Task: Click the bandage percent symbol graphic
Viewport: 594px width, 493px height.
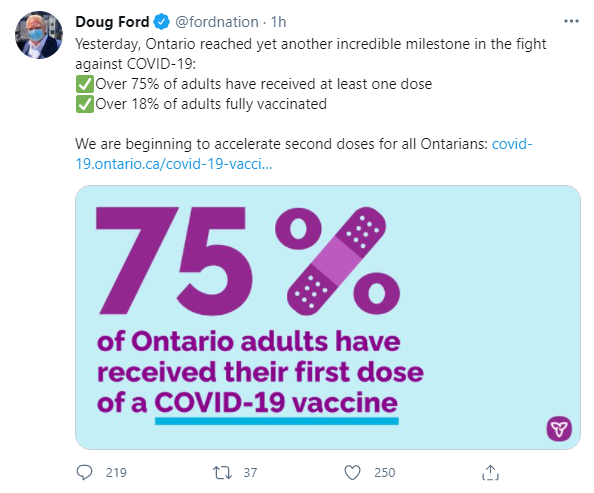Action: [337, 261]
